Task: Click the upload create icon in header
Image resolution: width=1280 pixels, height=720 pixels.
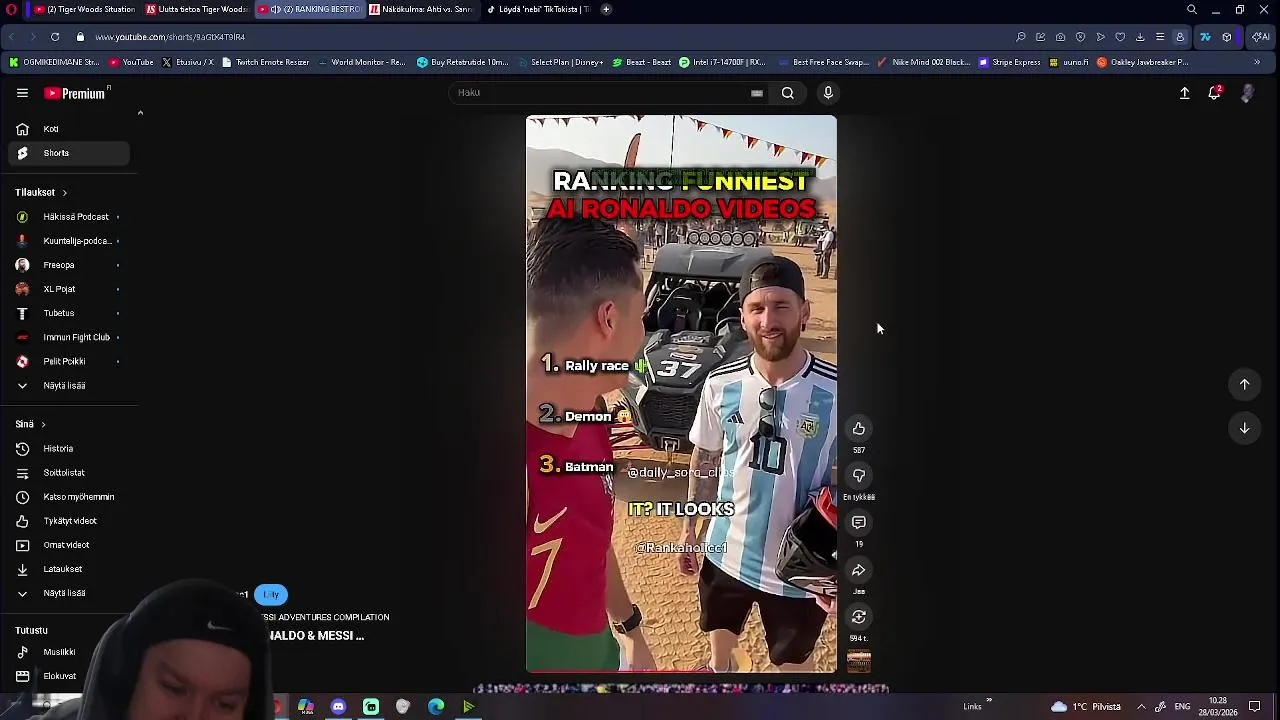Action: [1185, 93]
